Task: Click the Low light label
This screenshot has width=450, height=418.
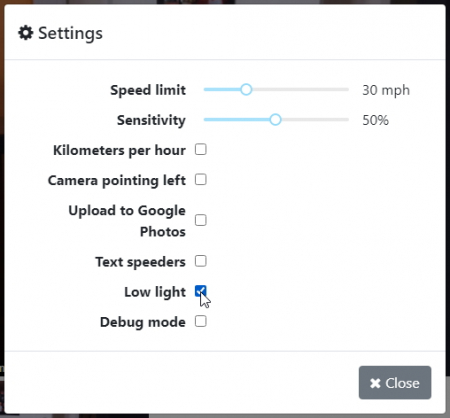Action: coord(155,292)
